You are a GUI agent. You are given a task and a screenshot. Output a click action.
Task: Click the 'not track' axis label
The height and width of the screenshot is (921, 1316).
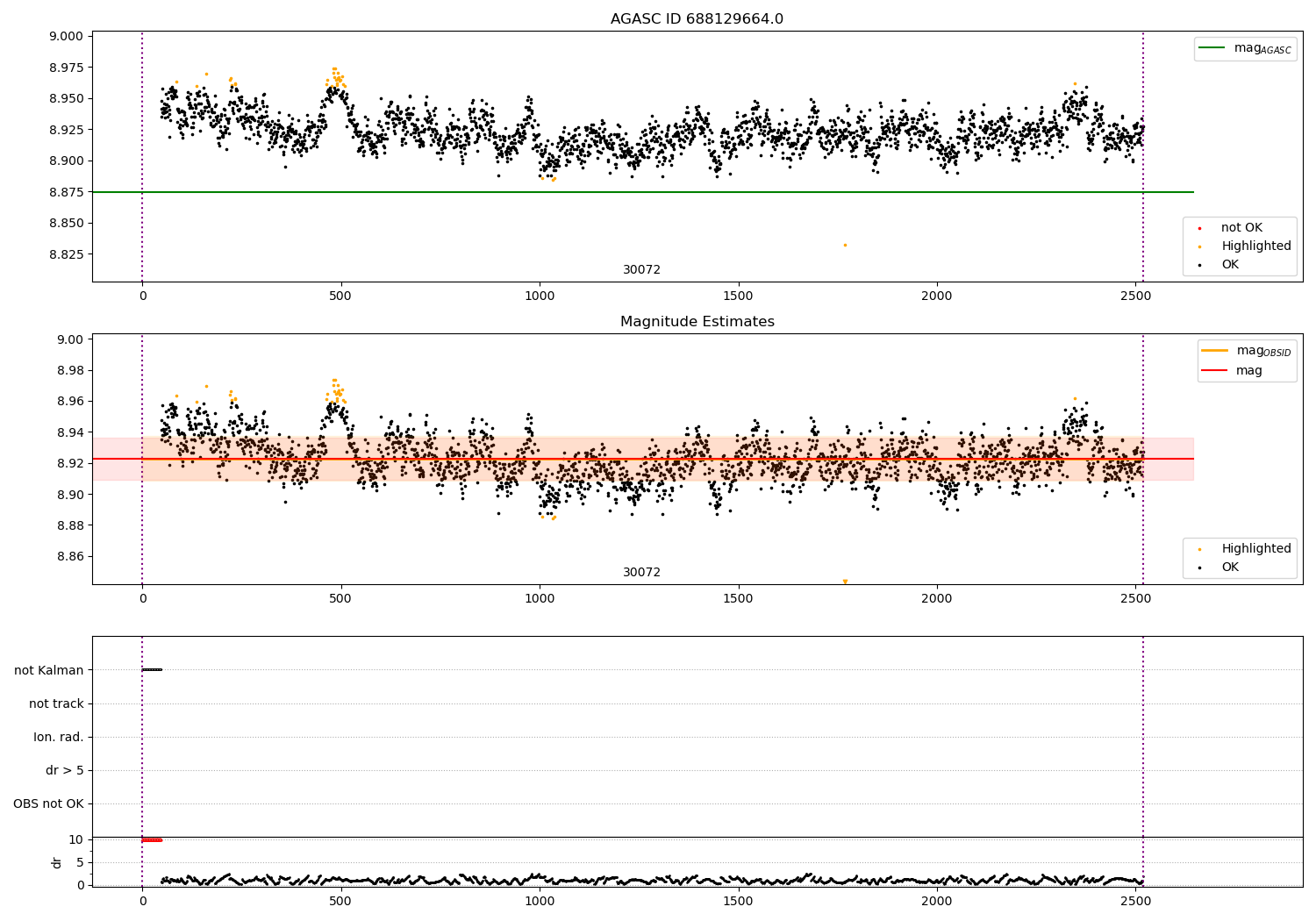56,703
